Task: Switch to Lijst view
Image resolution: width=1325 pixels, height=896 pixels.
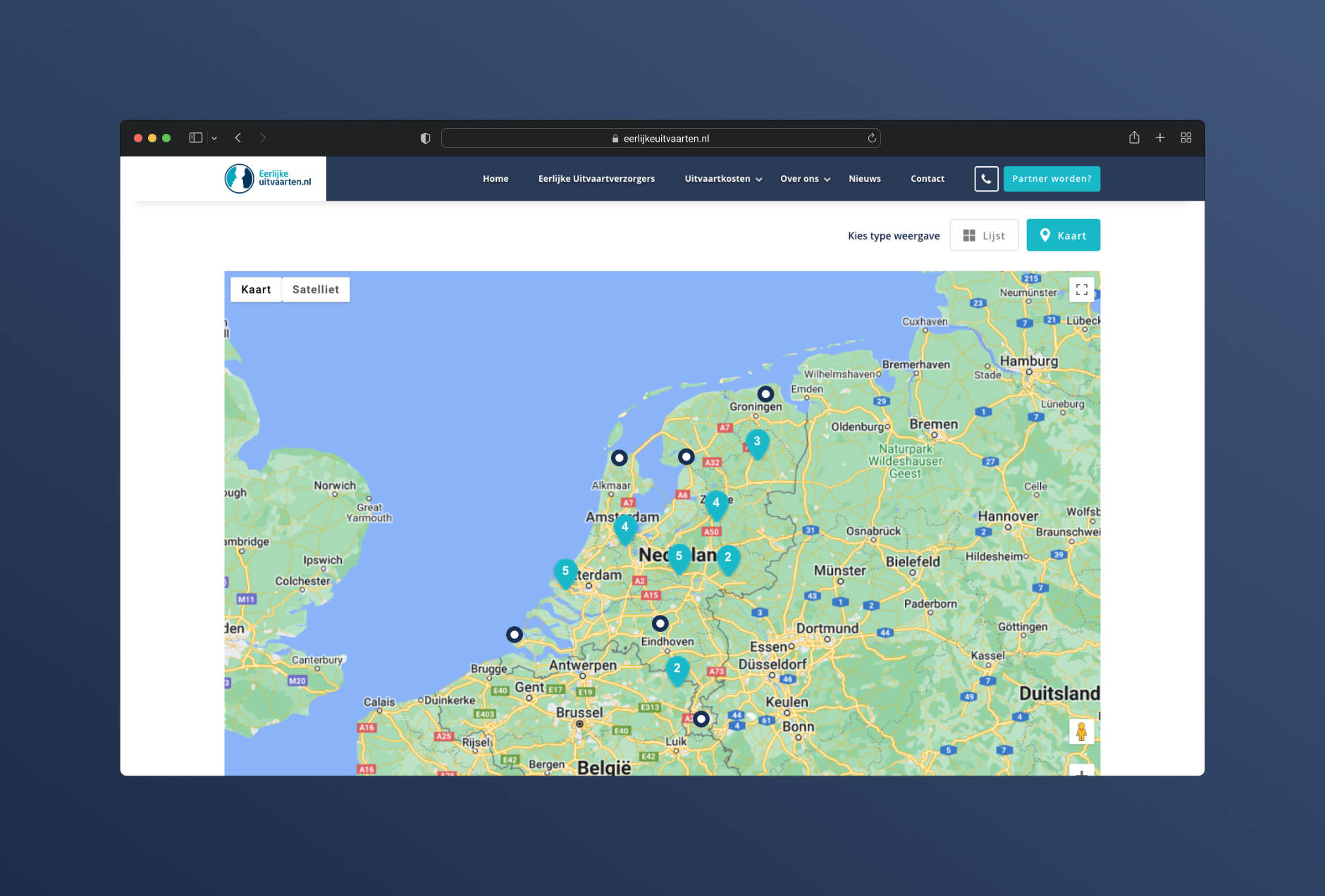Action: 984,235
